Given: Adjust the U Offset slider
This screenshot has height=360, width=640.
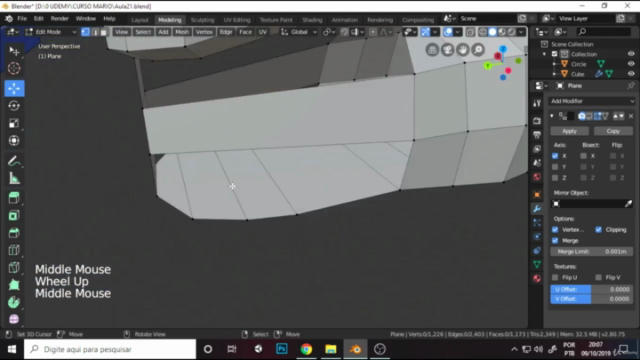Looking at the screenshot, I should click(x=591, y=289).
